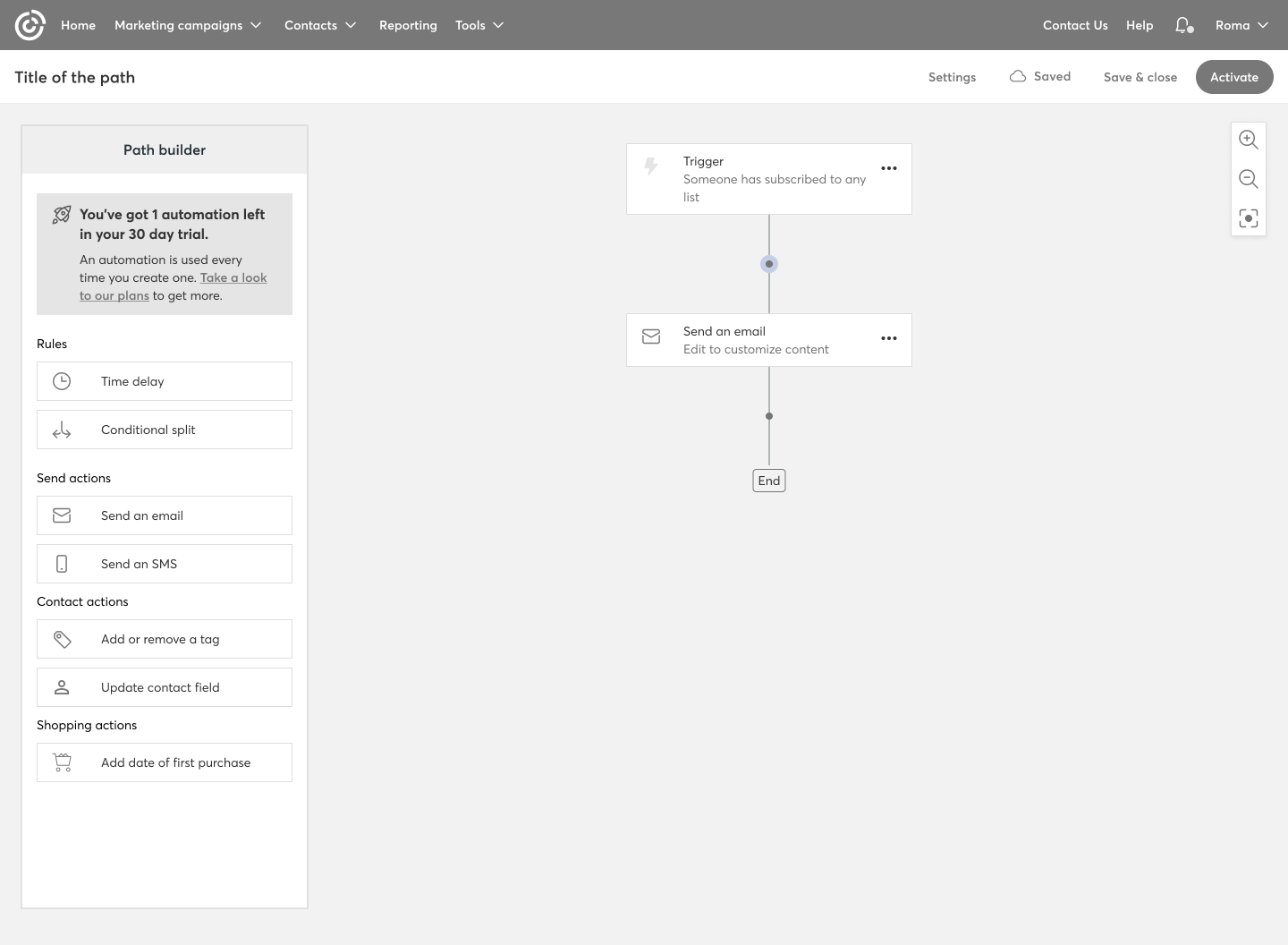Expand the Contacts dropdown menu
1288x945 pixels.
(320, 25)
